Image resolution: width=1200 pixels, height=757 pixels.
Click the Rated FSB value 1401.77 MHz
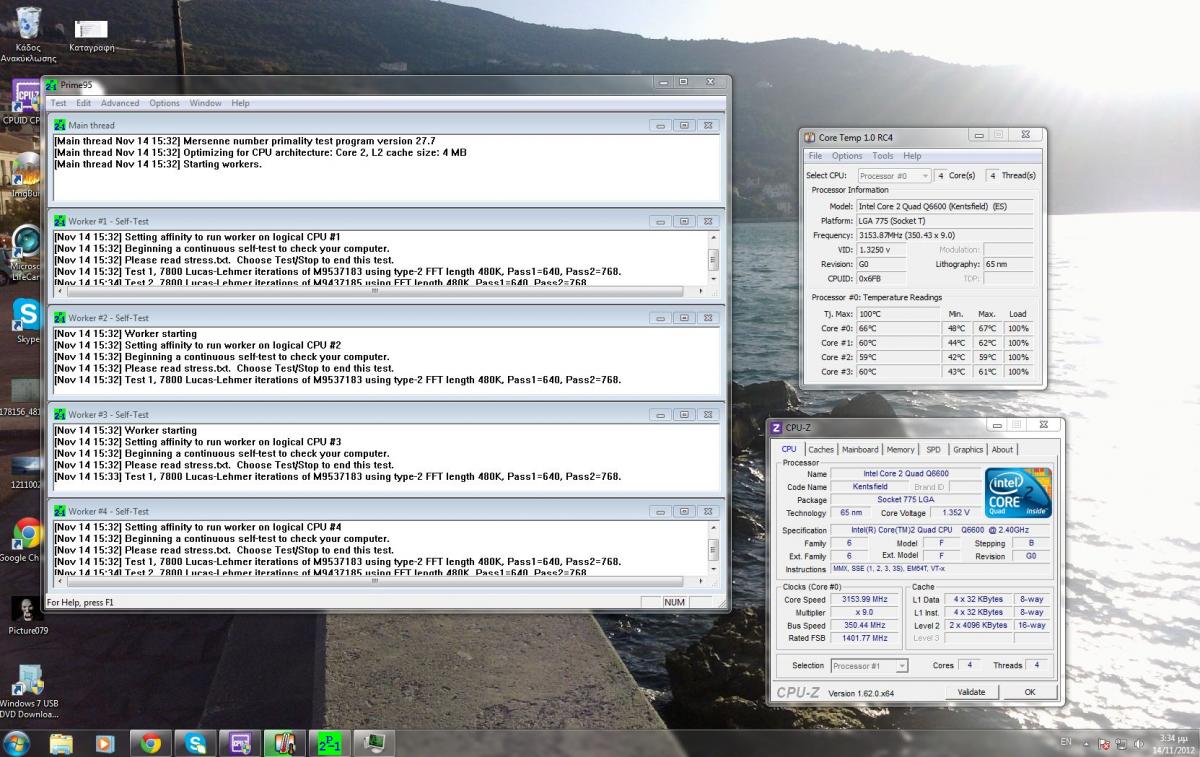pos(865,638)
